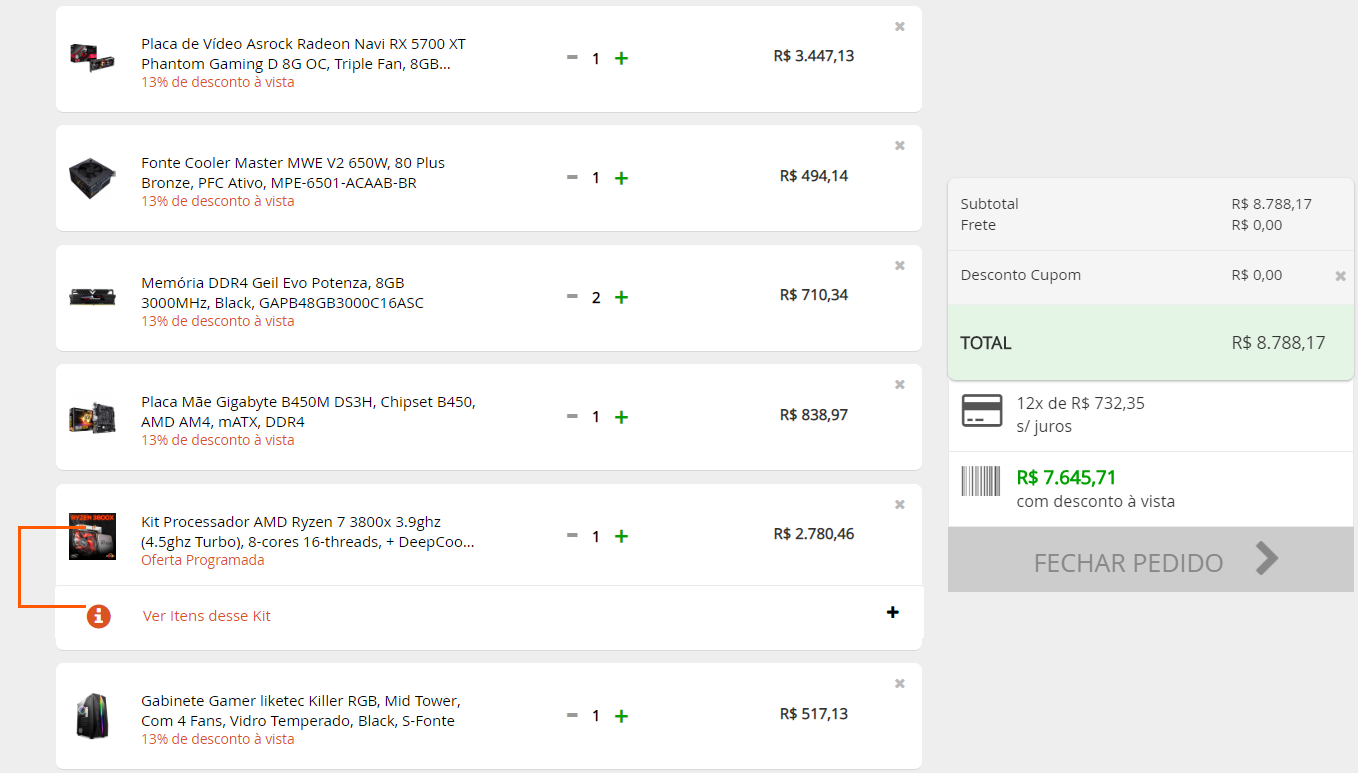Open the Geil Evo Potenza memory thumbnail
The width and height of the screenshot is (1358, 773).
[x=92, y=297]
